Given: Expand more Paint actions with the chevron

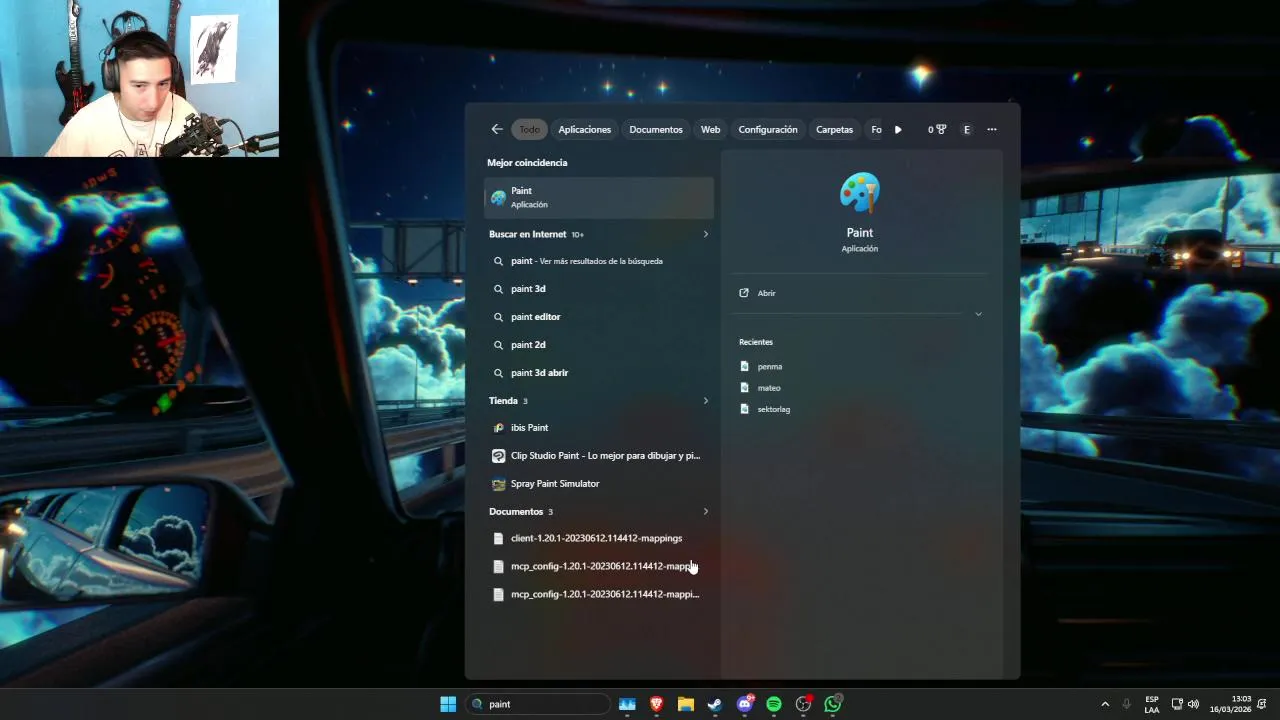Looking at the screenshot, I should (x=978, y=314).
